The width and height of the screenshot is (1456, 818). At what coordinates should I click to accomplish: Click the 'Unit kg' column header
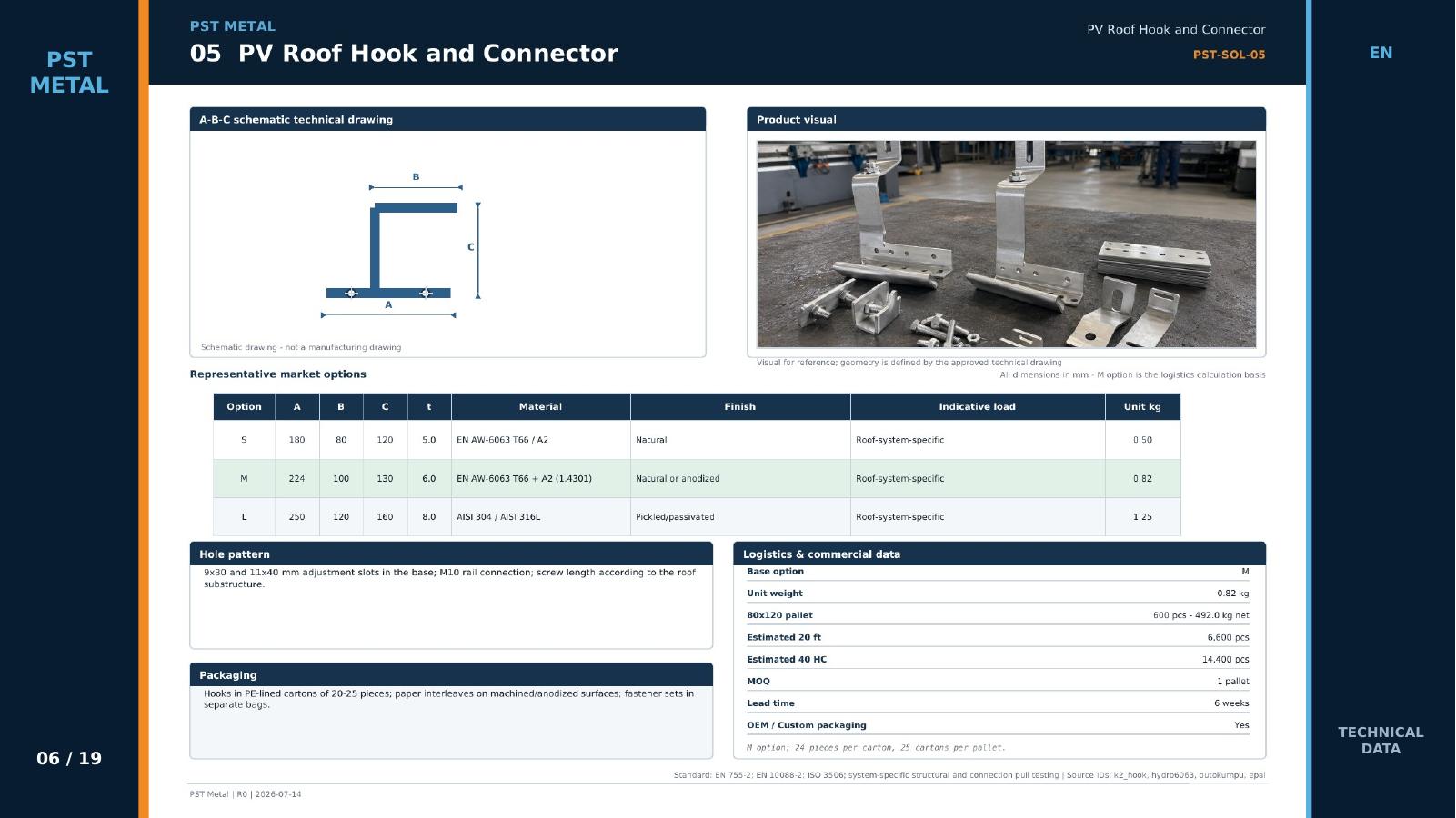click(x=1142, y=406)
